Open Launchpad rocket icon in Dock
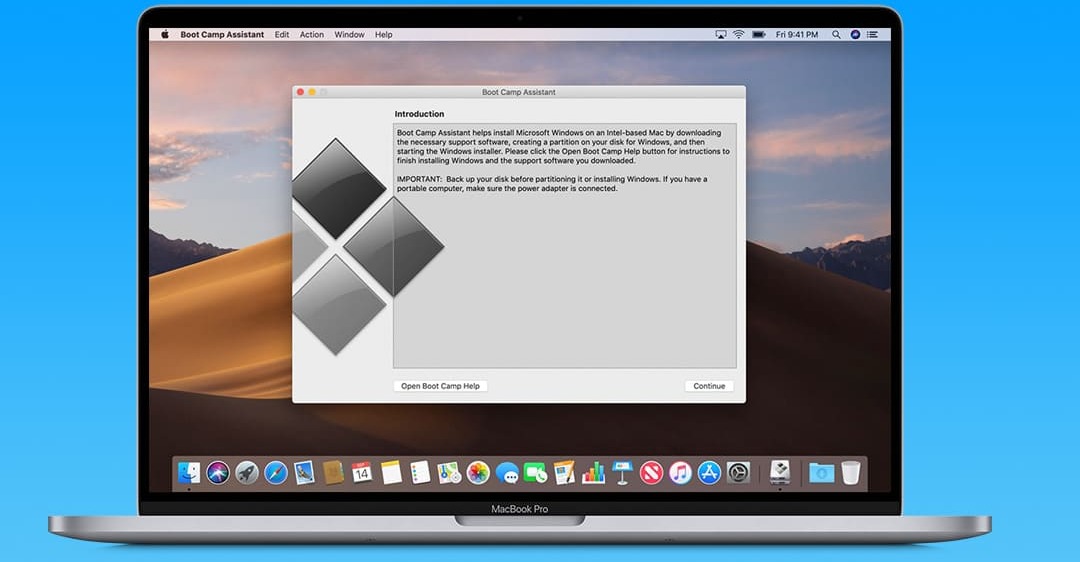The height and width of the screenshot is (562, 1080). (247, 473)
